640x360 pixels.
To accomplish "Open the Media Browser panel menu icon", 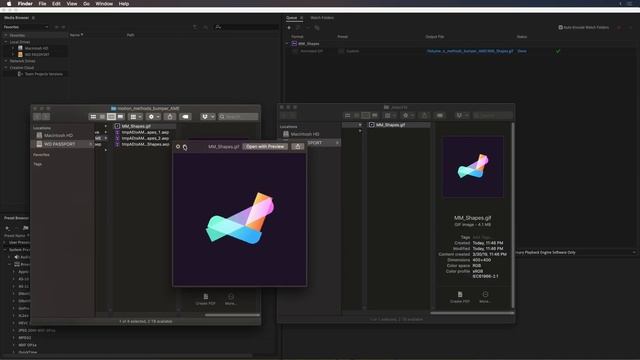I will (x=33, y=18).
